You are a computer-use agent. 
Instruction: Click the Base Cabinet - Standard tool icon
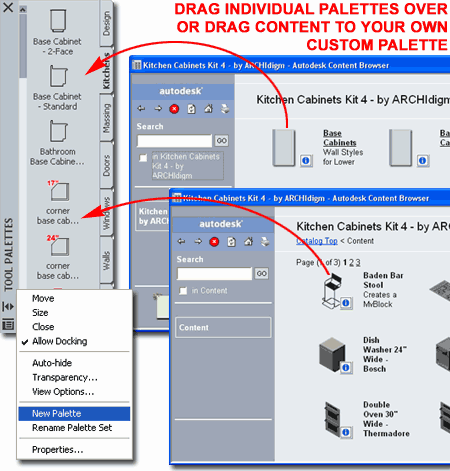tap(59, 76)
